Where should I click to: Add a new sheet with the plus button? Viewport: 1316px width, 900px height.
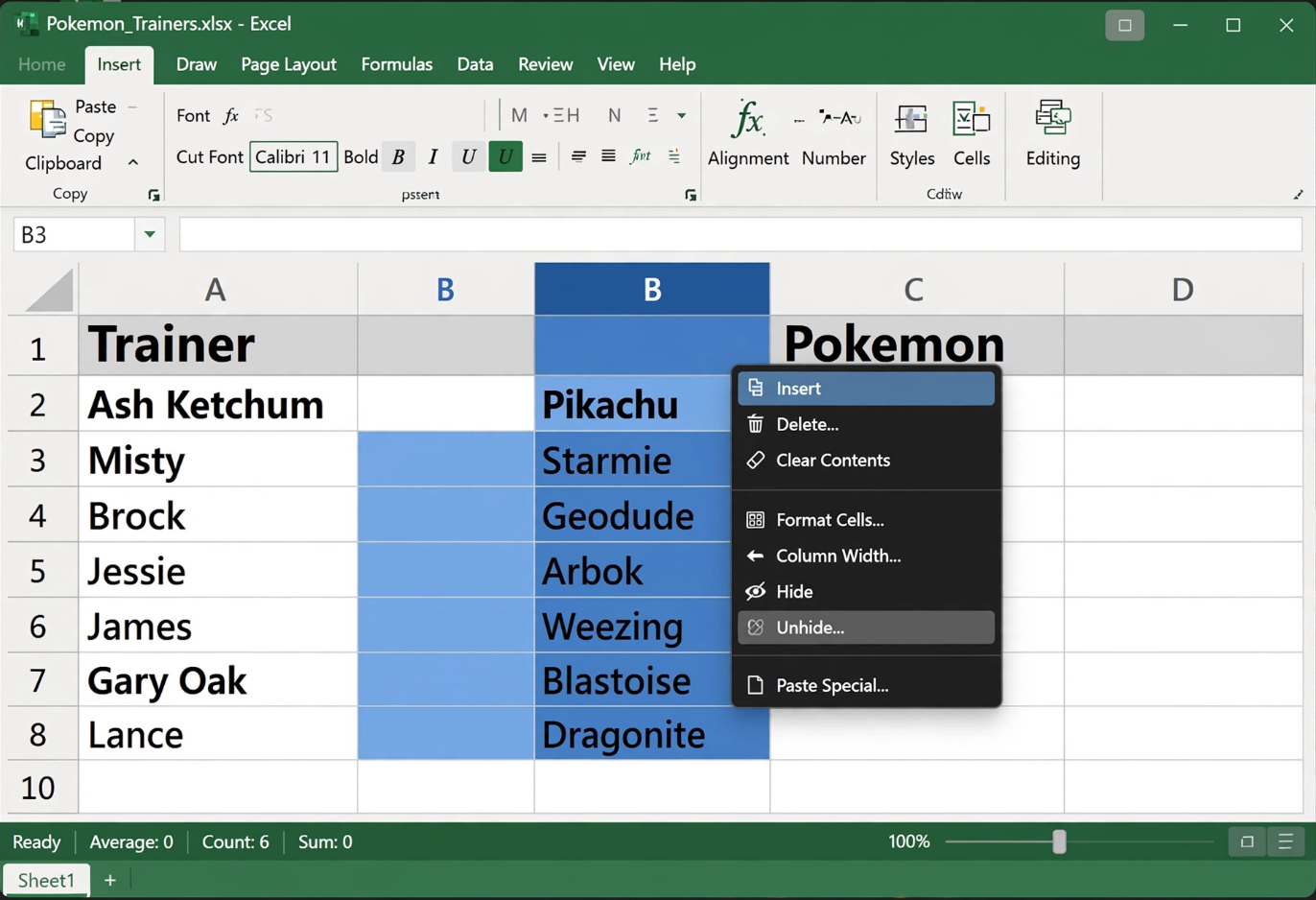coord(110,880)
